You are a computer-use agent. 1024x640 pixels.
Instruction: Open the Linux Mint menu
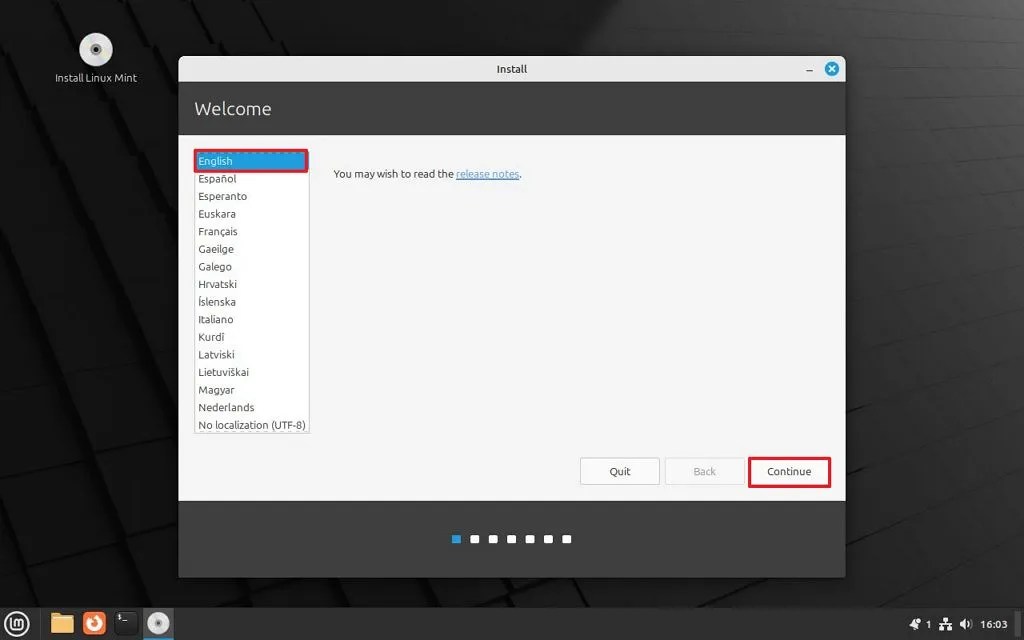click(15, 622)
